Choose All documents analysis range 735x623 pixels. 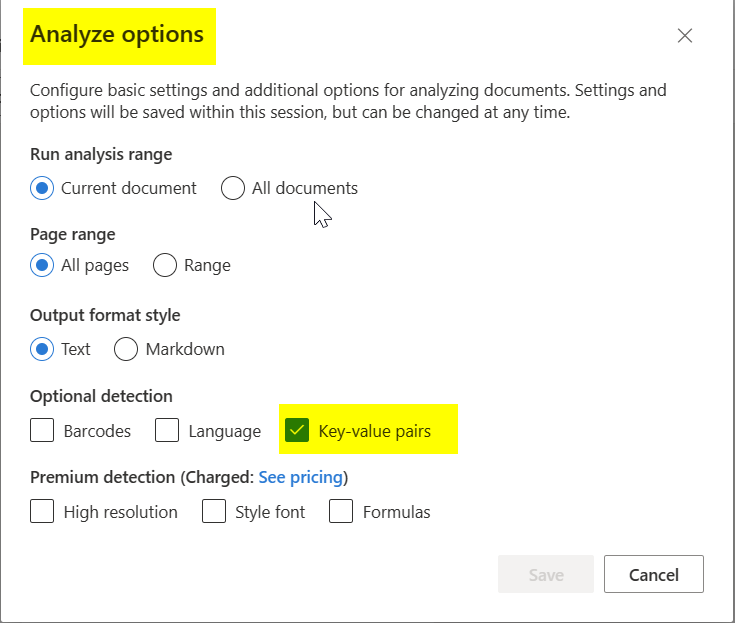(x=233, y=188)
